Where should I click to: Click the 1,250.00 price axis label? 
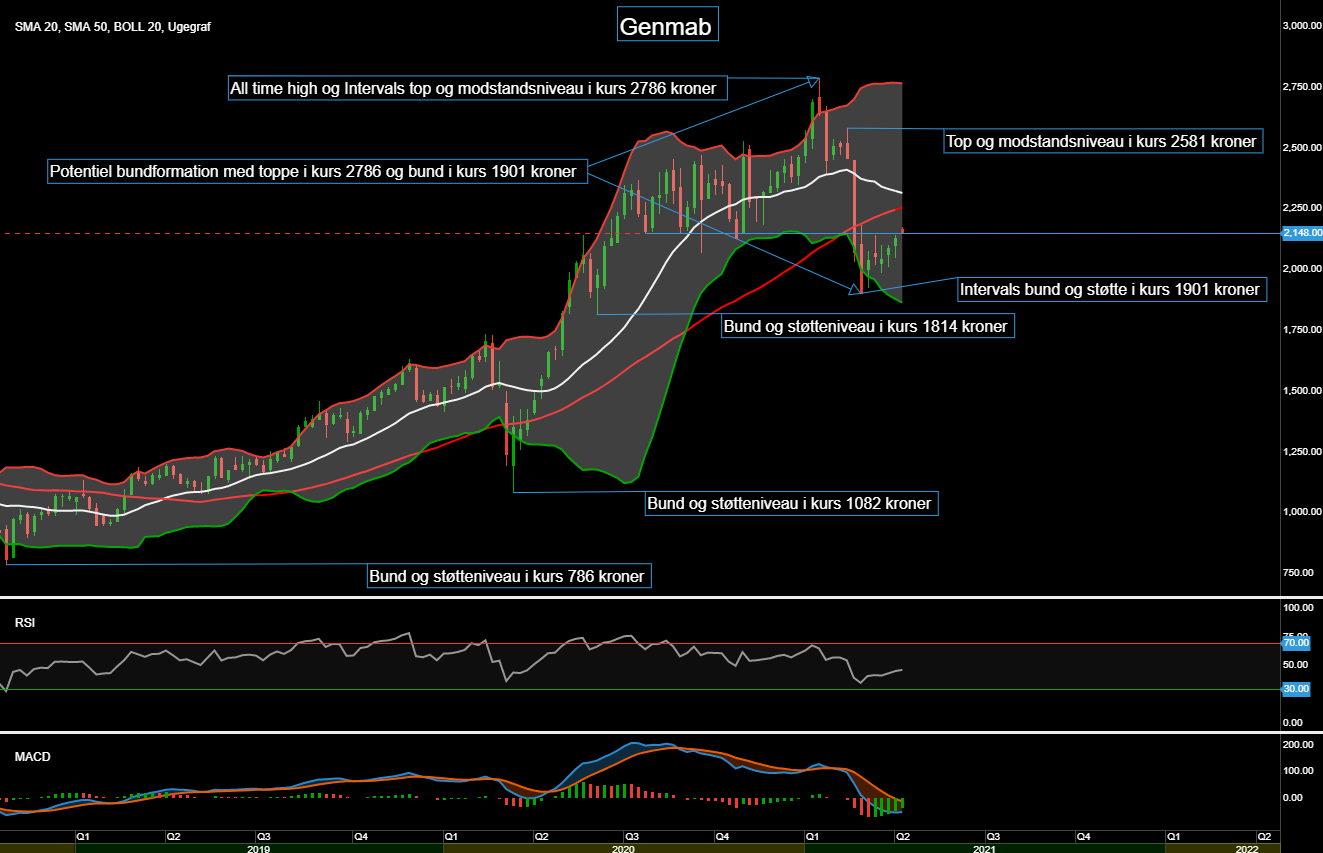[1302, 452]
